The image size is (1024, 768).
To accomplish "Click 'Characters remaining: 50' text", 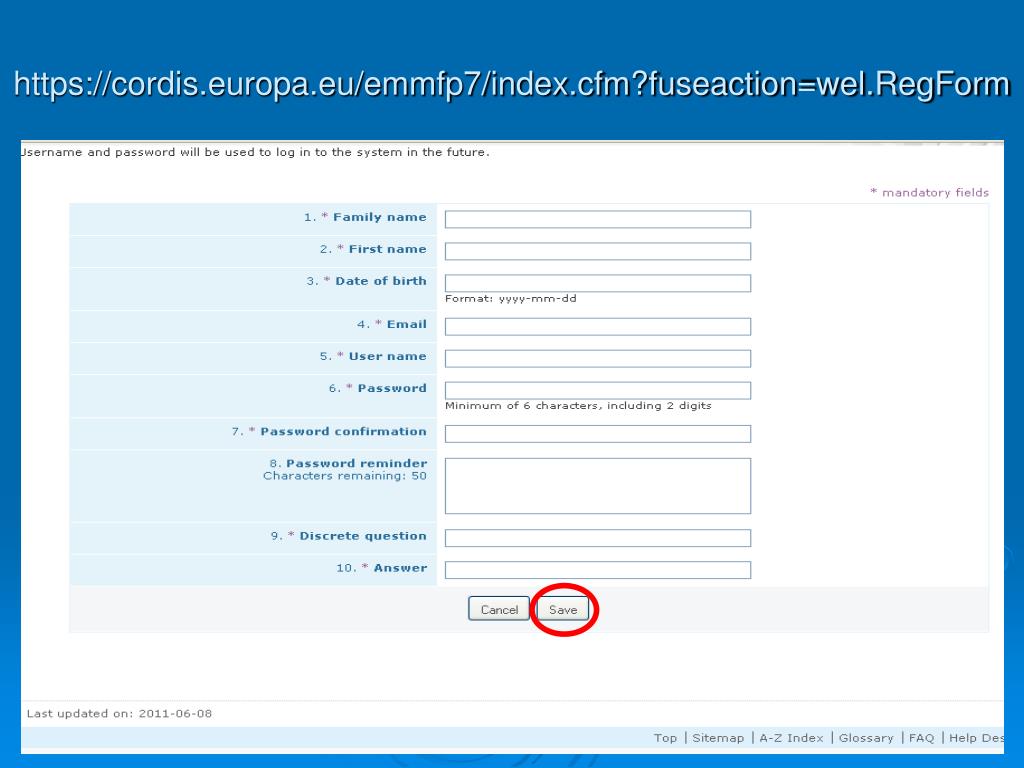I will (345, 475).
